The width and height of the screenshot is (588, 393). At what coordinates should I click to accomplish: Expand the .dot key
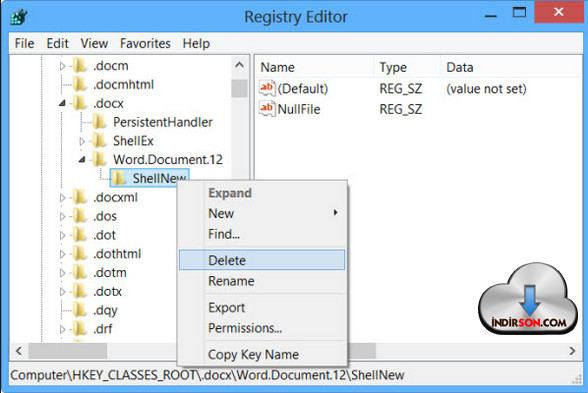pos(62,235)
